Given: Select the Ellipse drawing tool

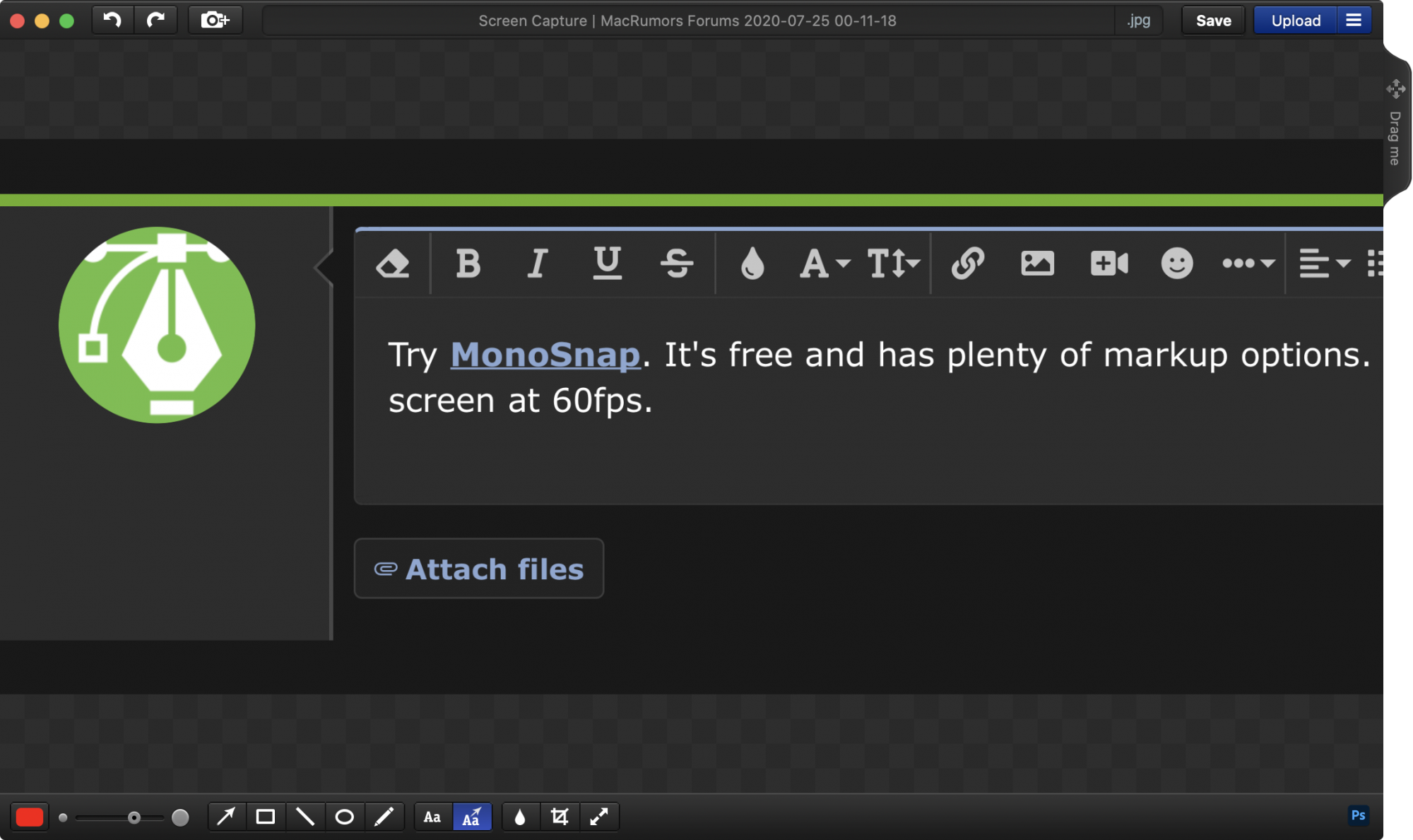Looking at the screenshot, I should (x=344, y=817).
